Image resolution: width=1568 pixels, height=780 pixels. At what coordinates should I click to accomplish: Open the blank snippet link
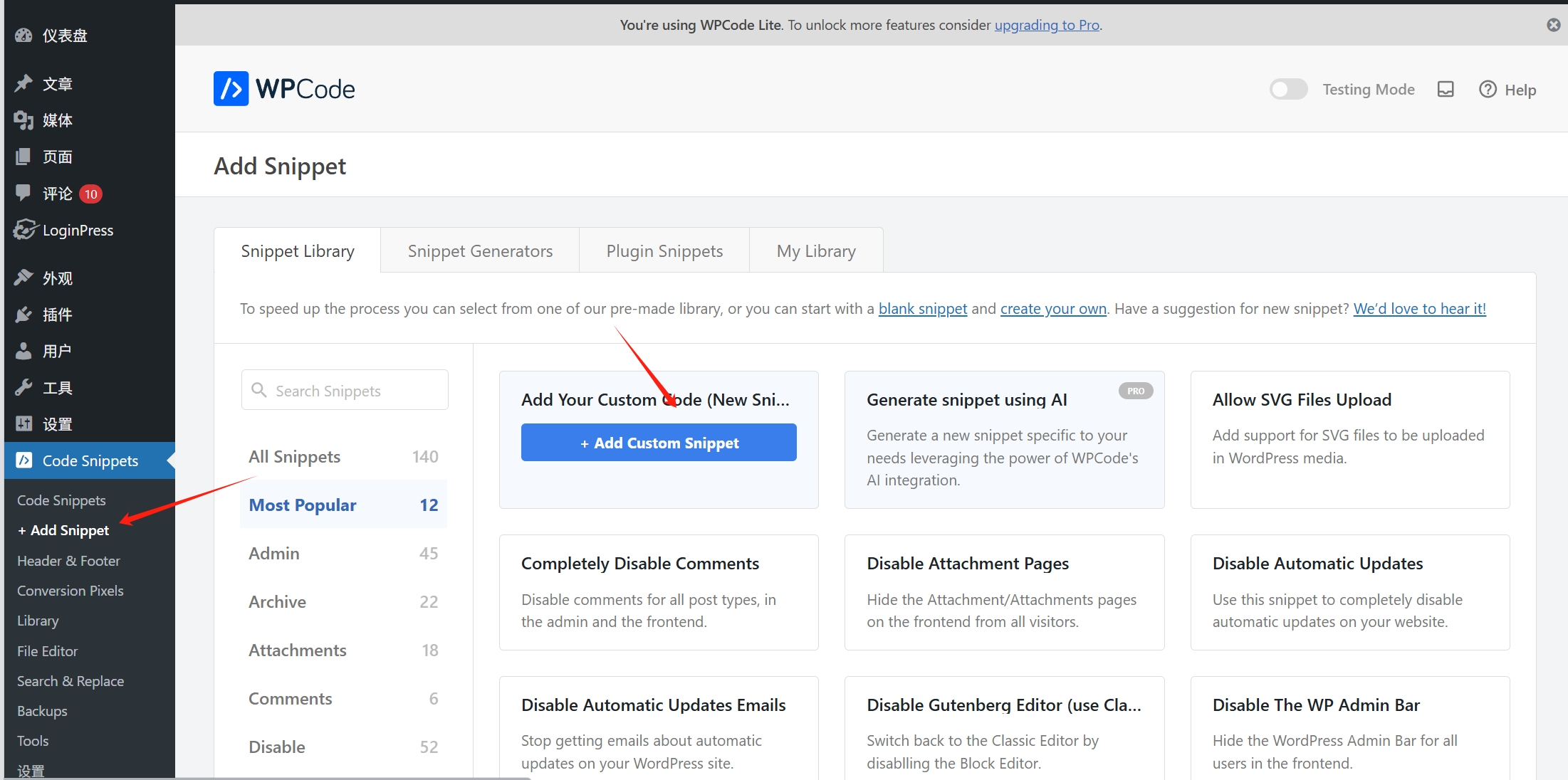coord(922,309)
